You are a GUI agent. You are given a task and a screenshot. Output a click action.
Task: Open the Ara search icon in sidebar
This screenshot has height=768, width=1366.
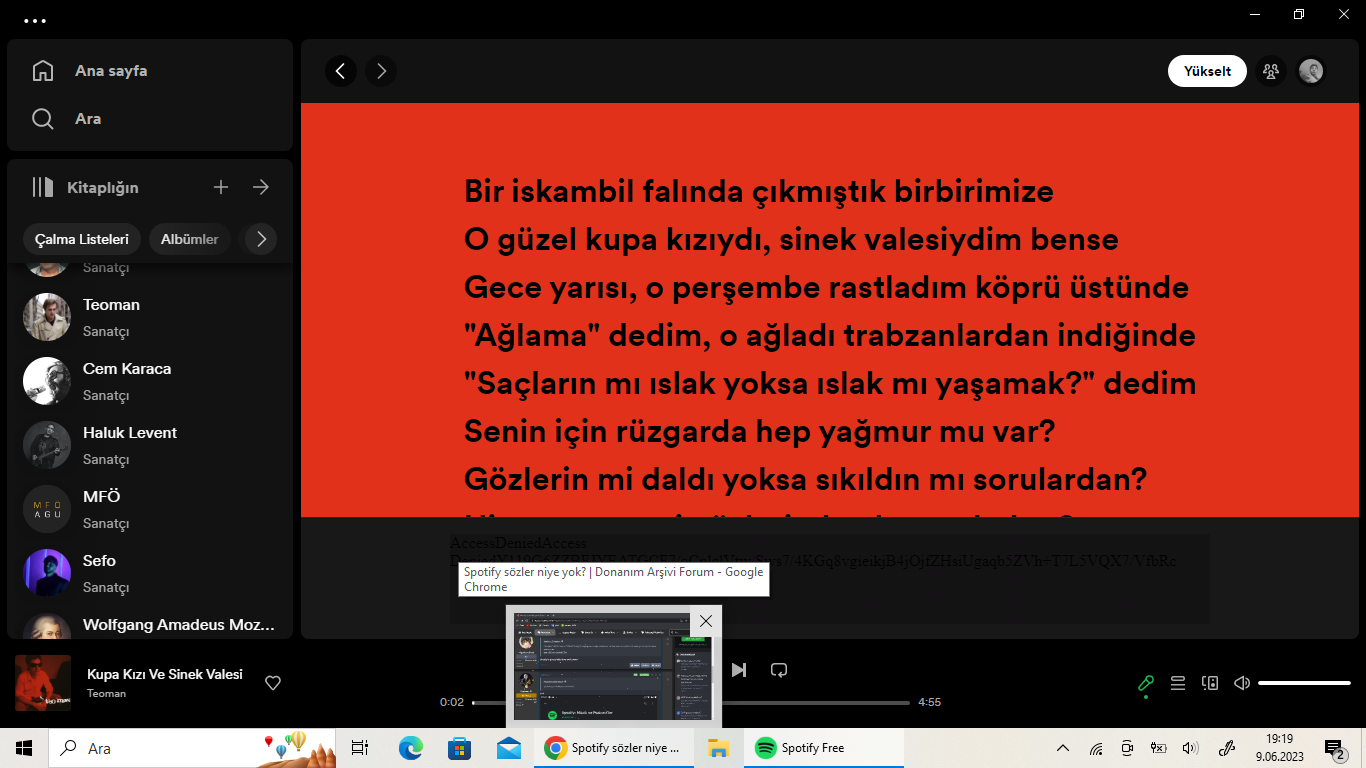pos(43,119)
